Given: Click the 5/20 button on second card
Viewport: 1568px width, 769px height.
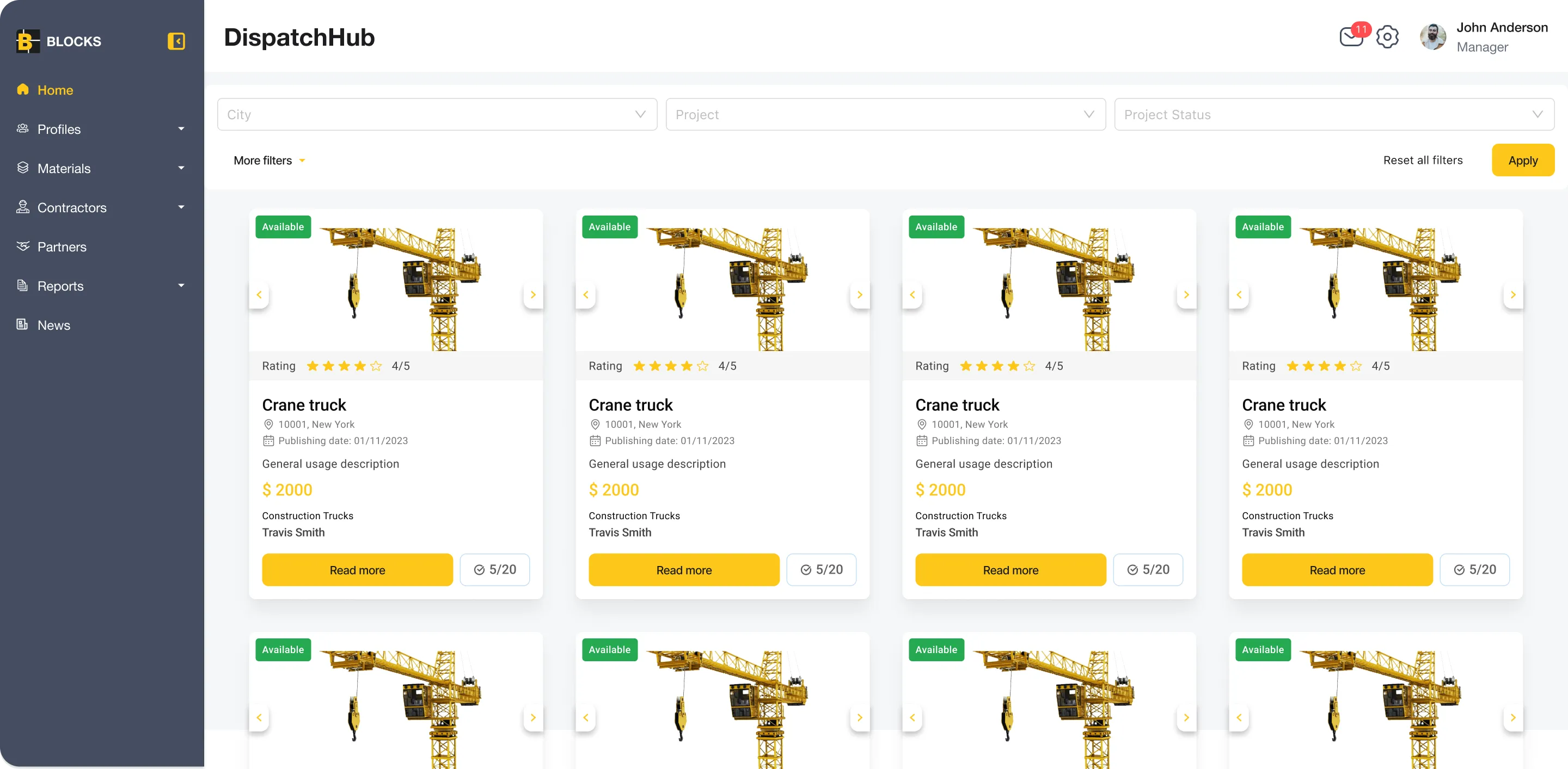Looking at the screenshot, I should tap(821, 569).
